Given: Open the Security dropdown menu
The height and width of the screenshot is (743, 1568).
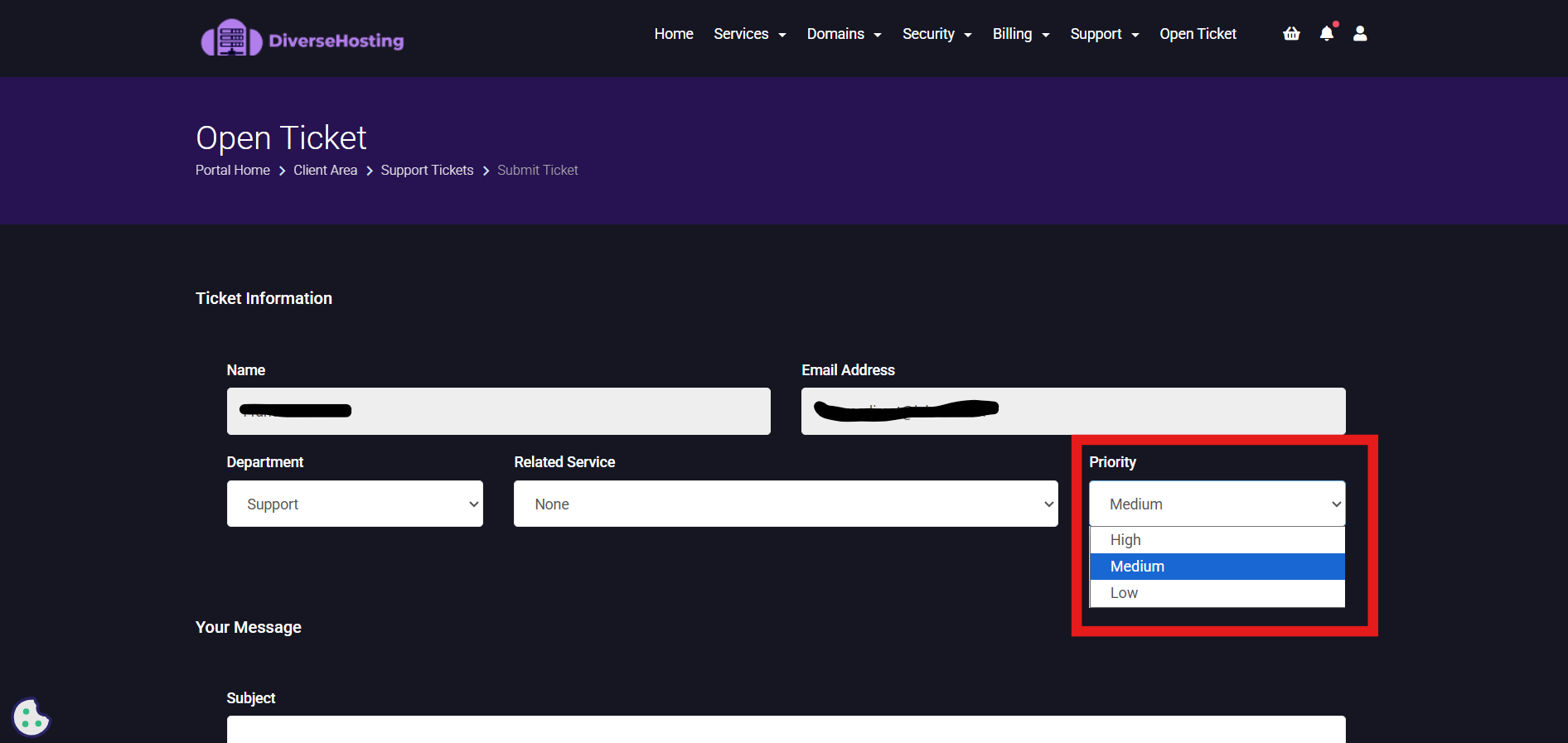Looking at the screenshot, I should [x=936, y=34].
